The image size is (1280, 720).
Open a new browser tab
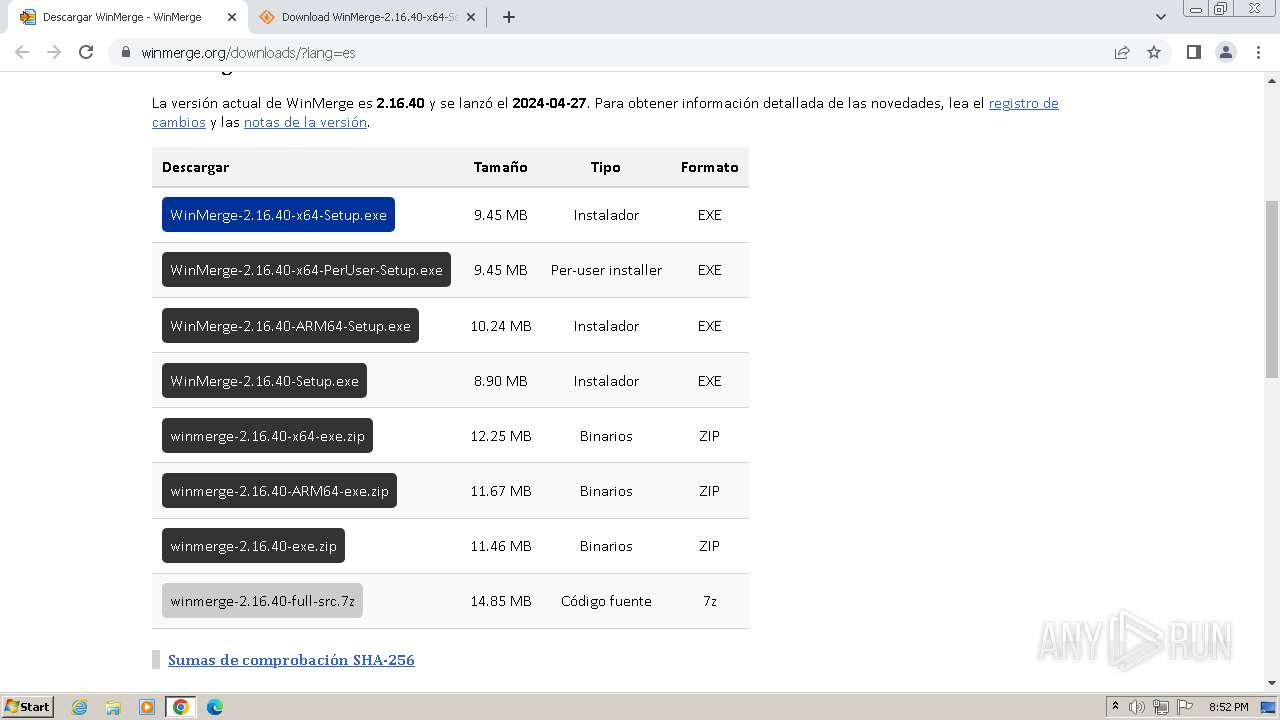point(508,17)
